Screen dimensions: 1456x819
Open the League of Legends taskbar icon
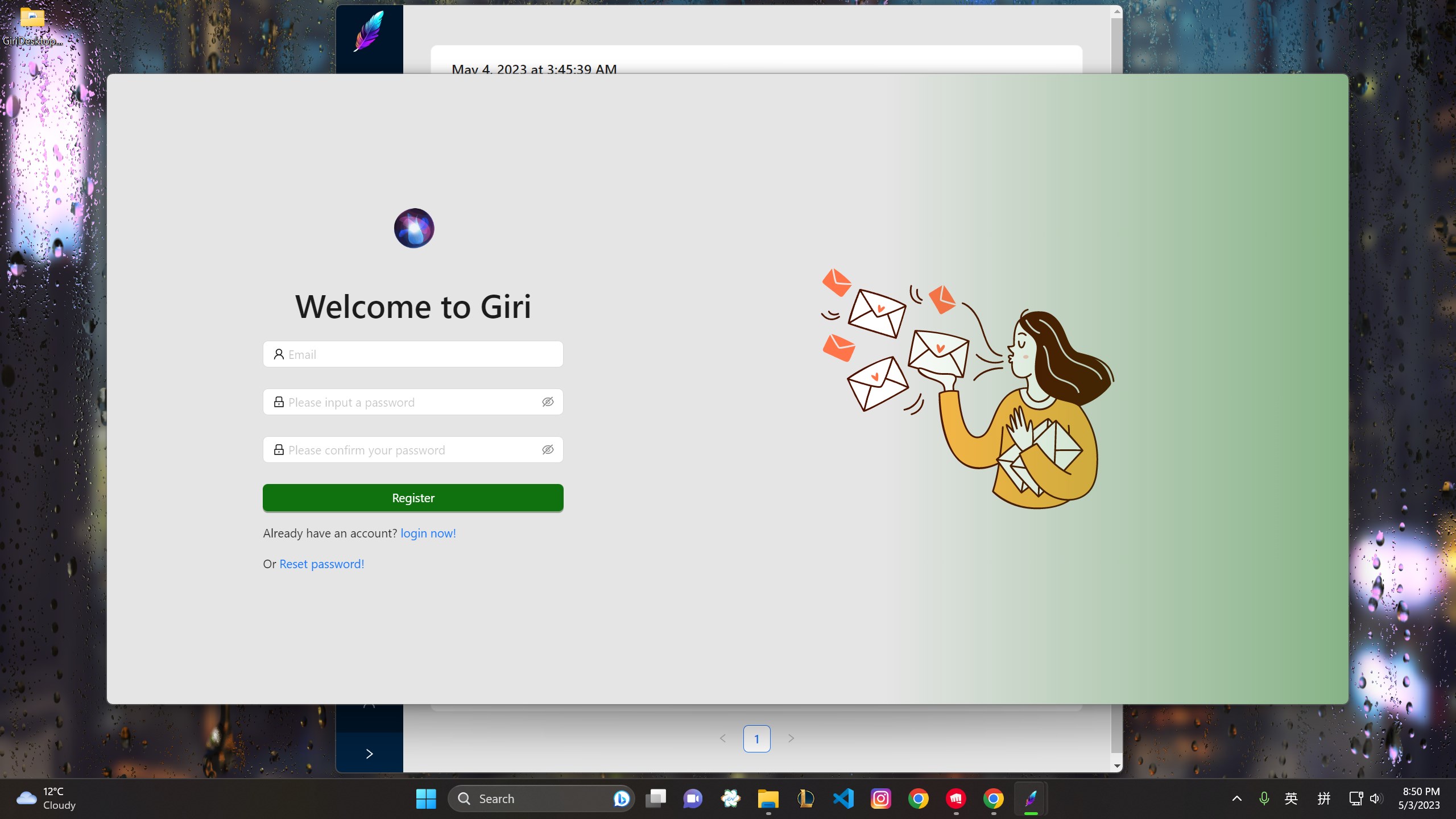[805, 799]
